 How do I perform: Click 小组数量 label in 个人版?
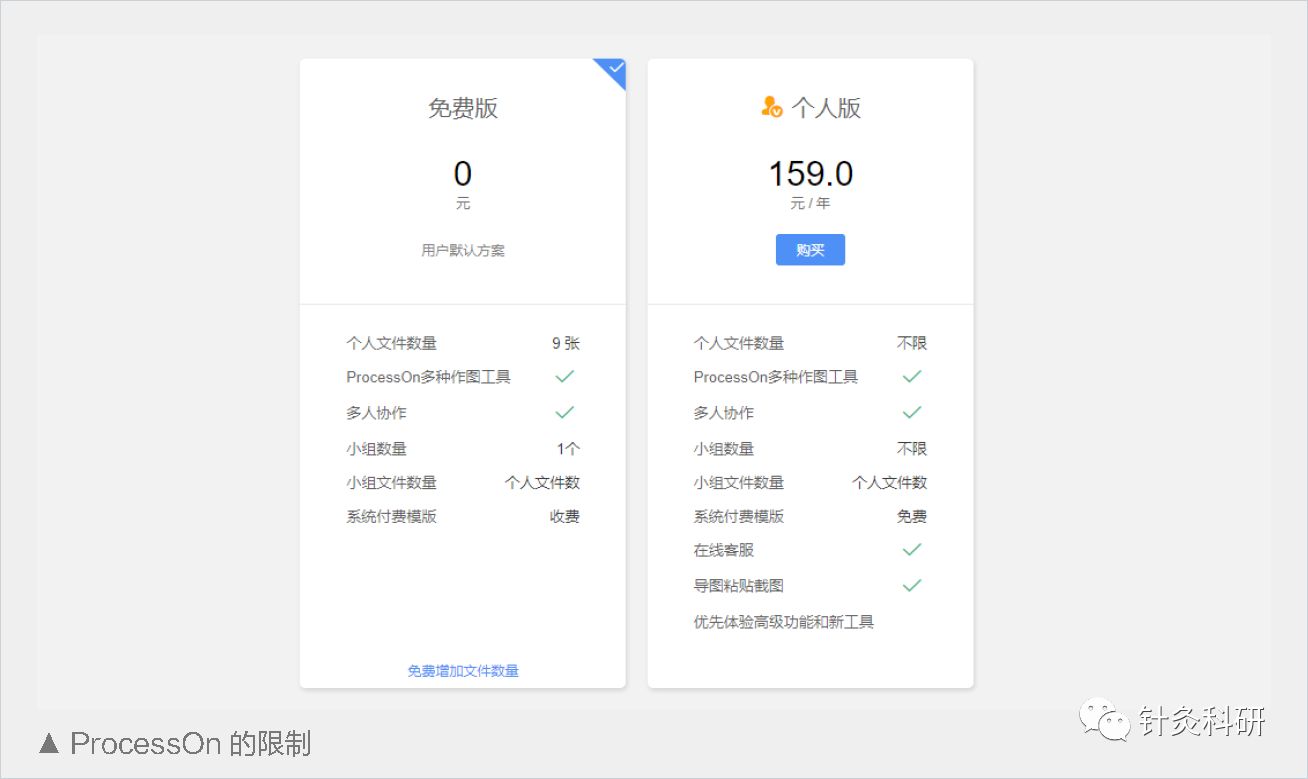click(724, 449)
